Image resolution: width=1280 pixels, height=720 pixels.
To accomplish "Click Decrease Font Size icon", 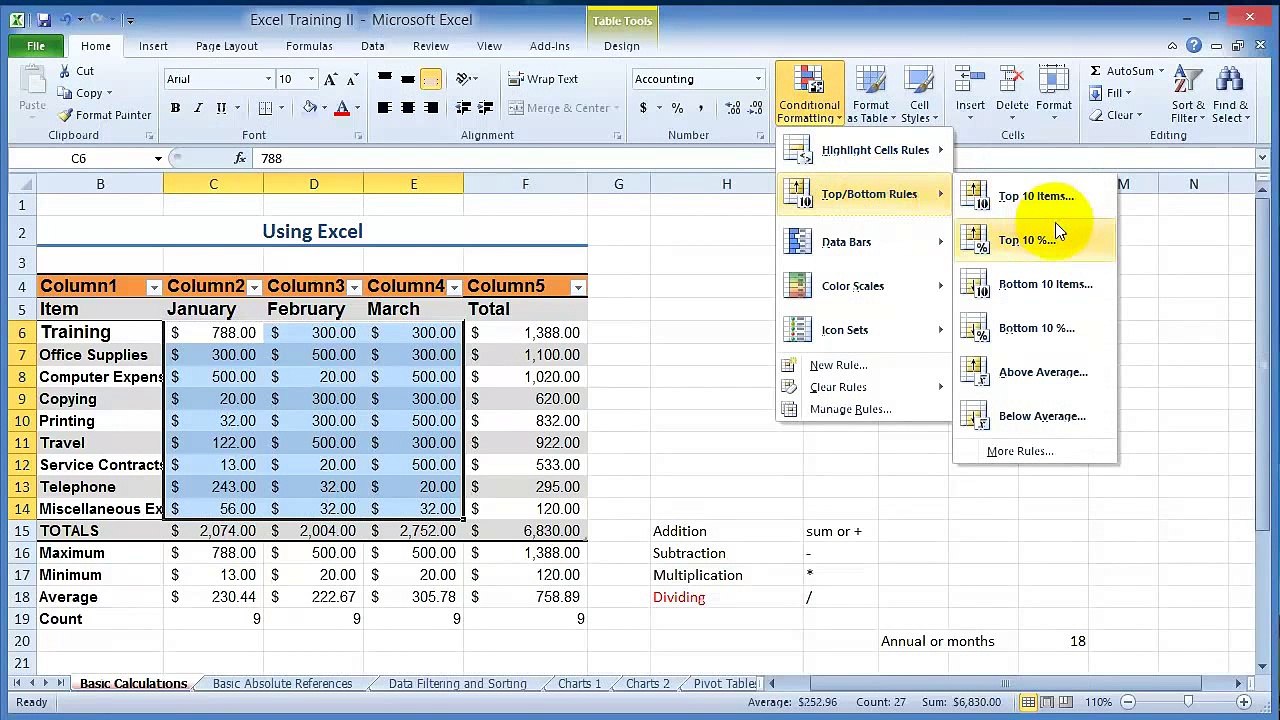I will click(x=354, y=79).
